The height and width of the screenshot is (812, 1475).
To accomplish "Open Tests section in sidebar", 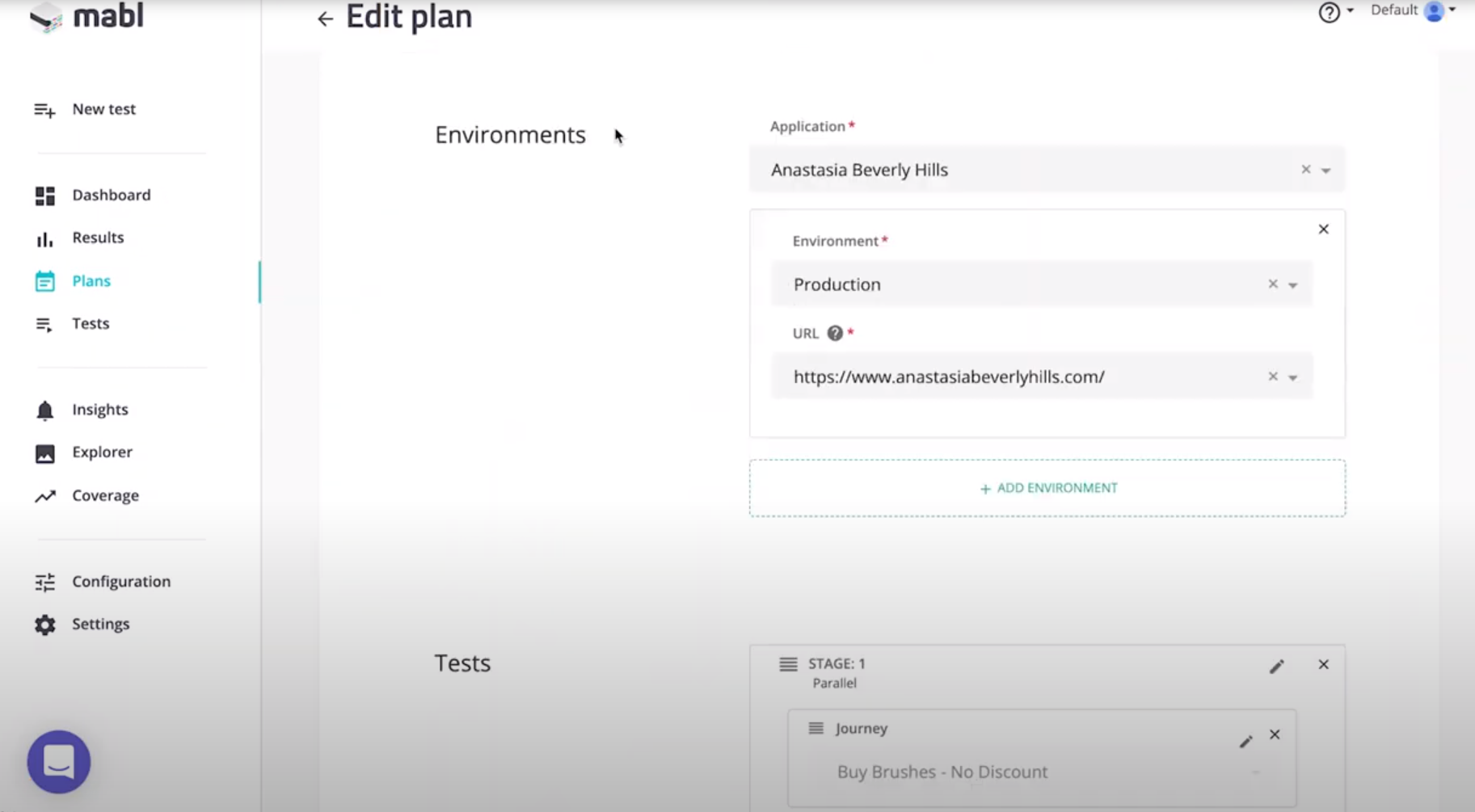I will click(x=91, y=323).
